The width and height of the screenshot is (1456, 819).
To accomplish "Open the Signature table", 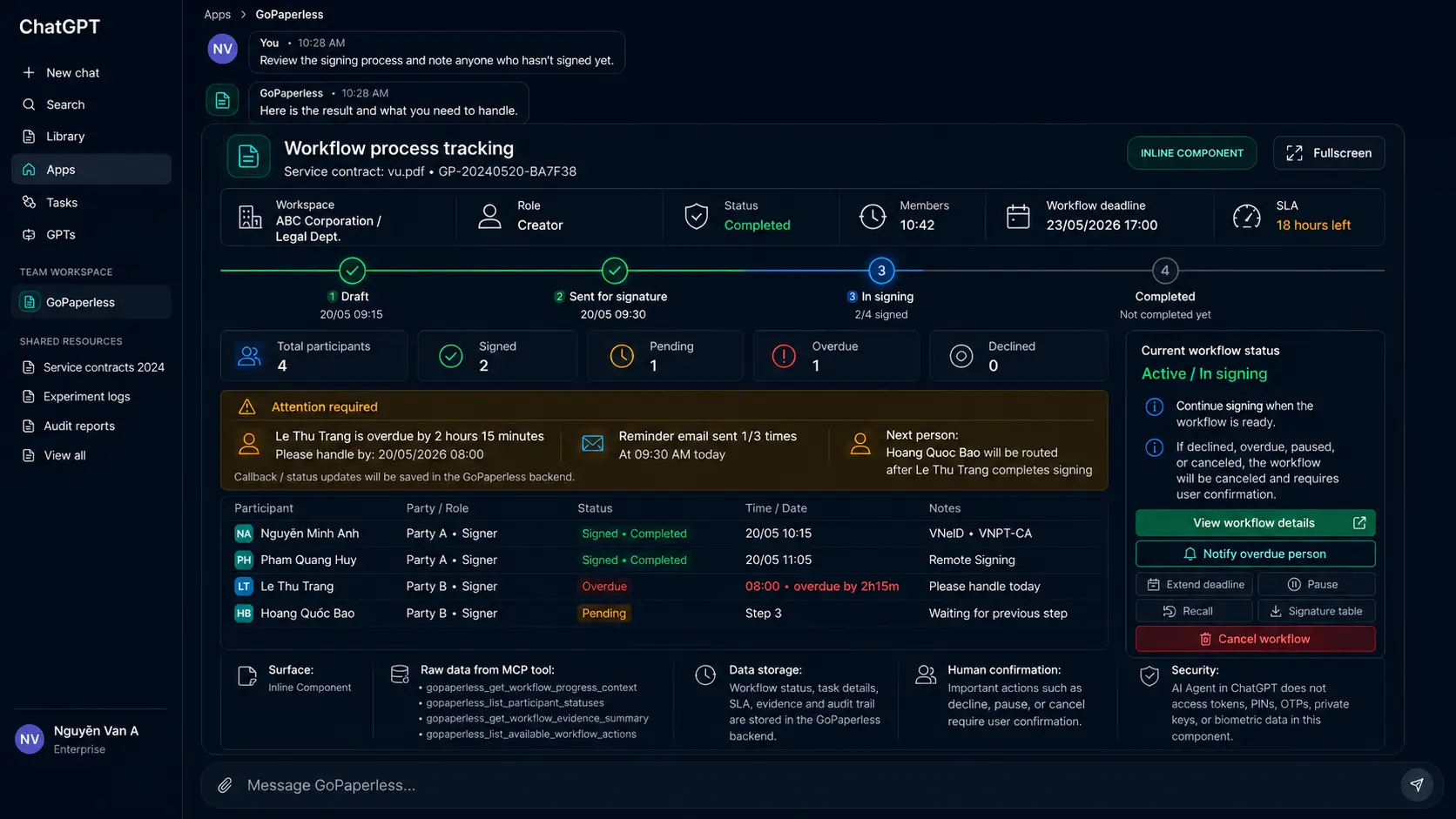I will 1317,611.
